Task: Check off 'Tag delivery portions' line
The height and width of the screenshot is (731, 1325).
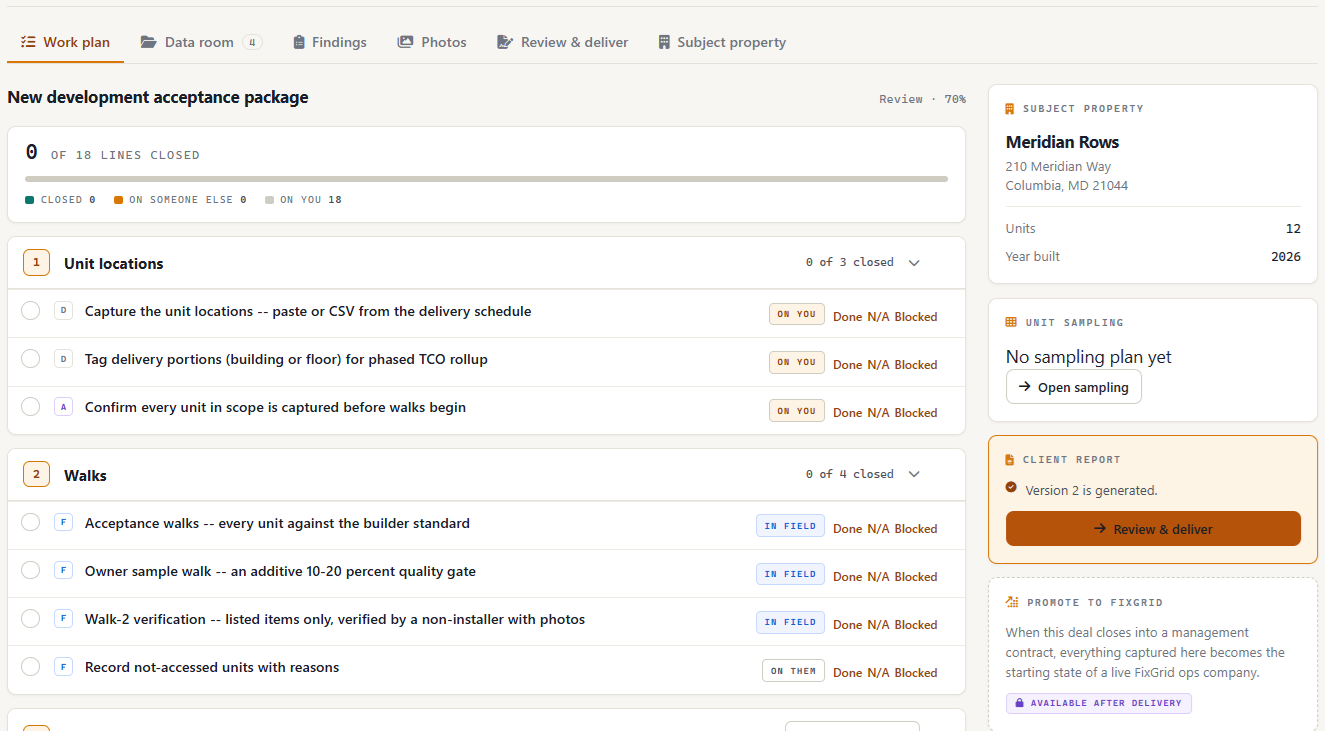Action: [30, 359]
